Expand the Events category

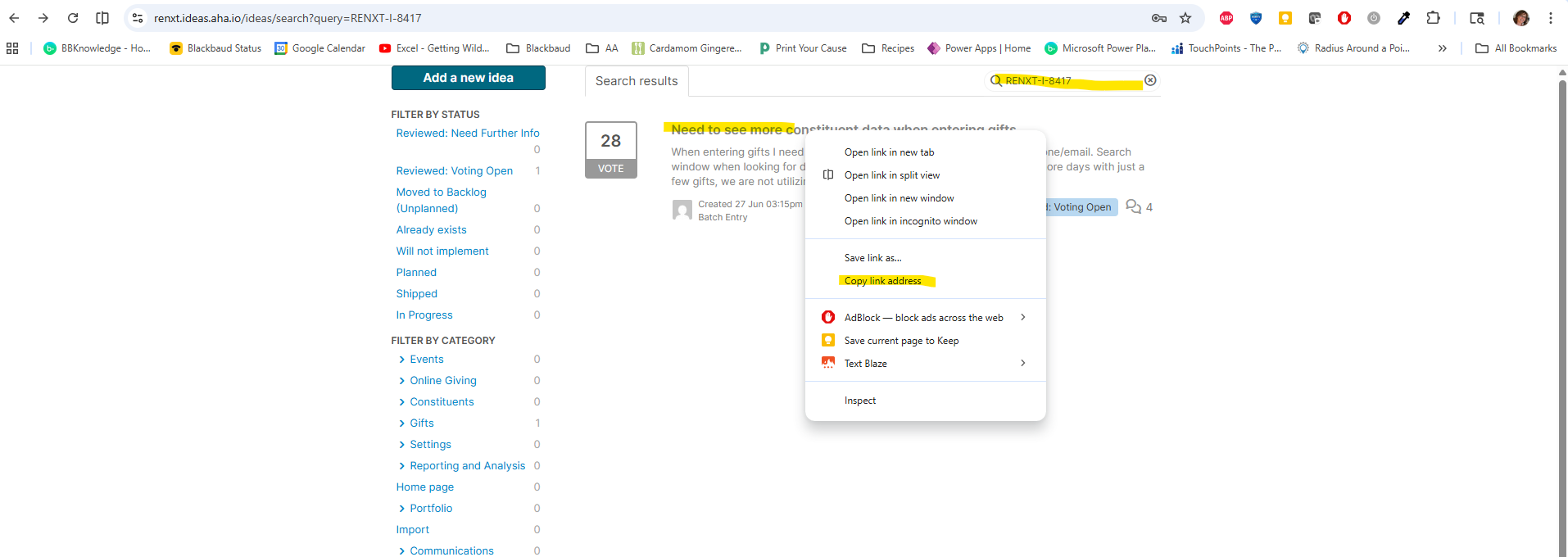click(401, 360)
